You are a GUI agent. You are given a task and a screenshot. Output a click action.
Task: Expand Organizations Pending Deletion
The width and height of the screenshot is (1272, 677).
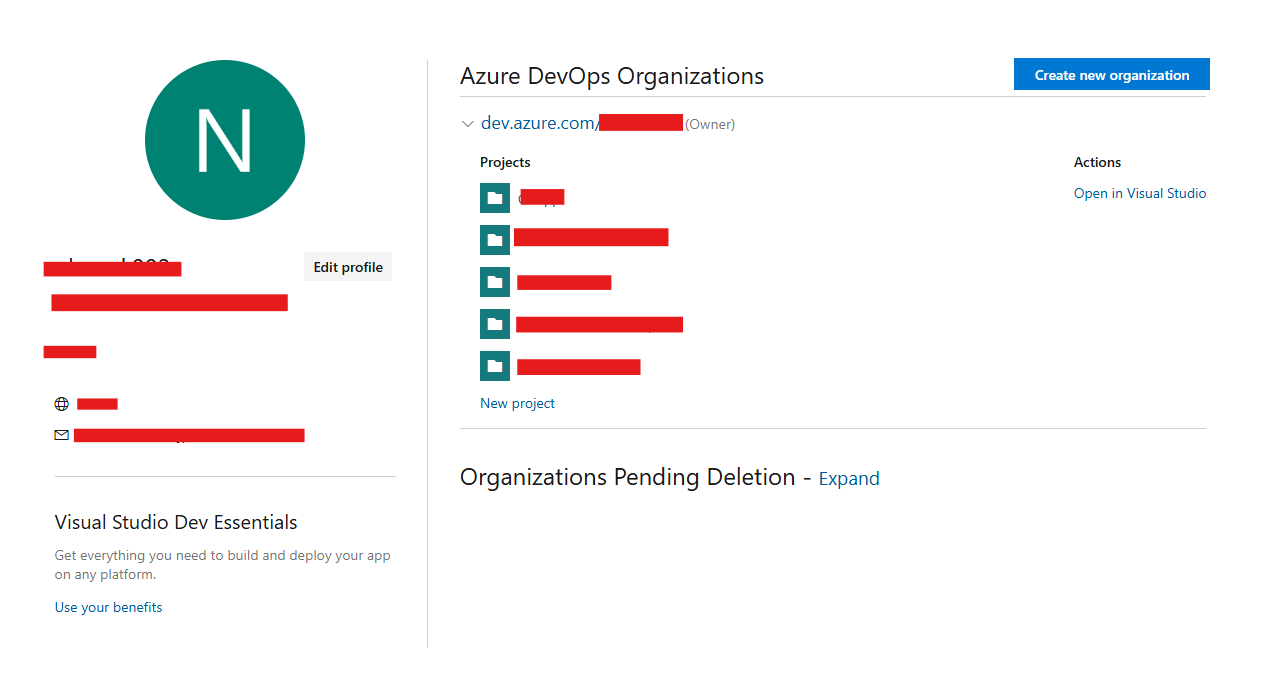849,479
